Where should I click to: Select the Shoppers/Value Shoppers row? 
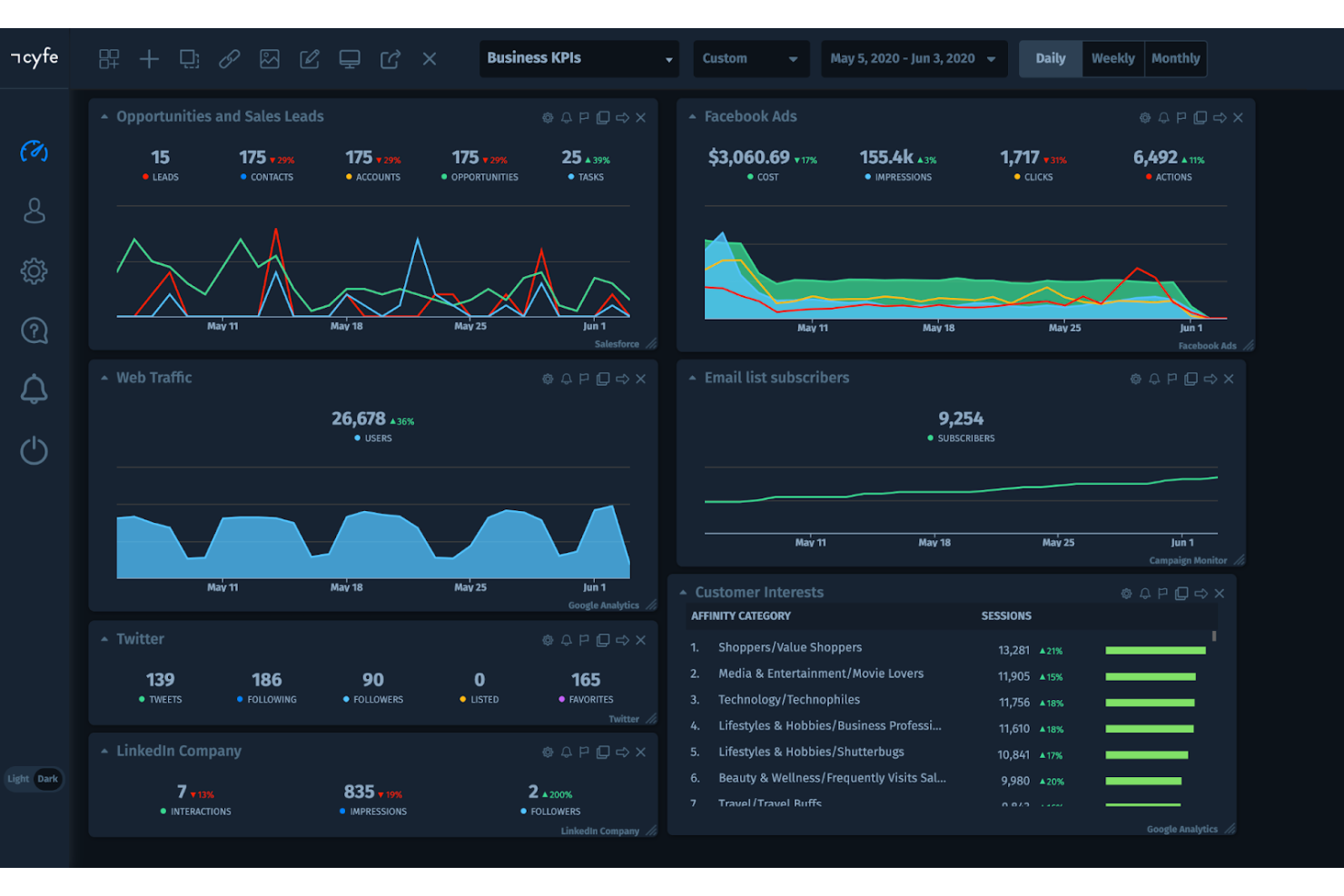pyautogui.click(x=949, y=649)
